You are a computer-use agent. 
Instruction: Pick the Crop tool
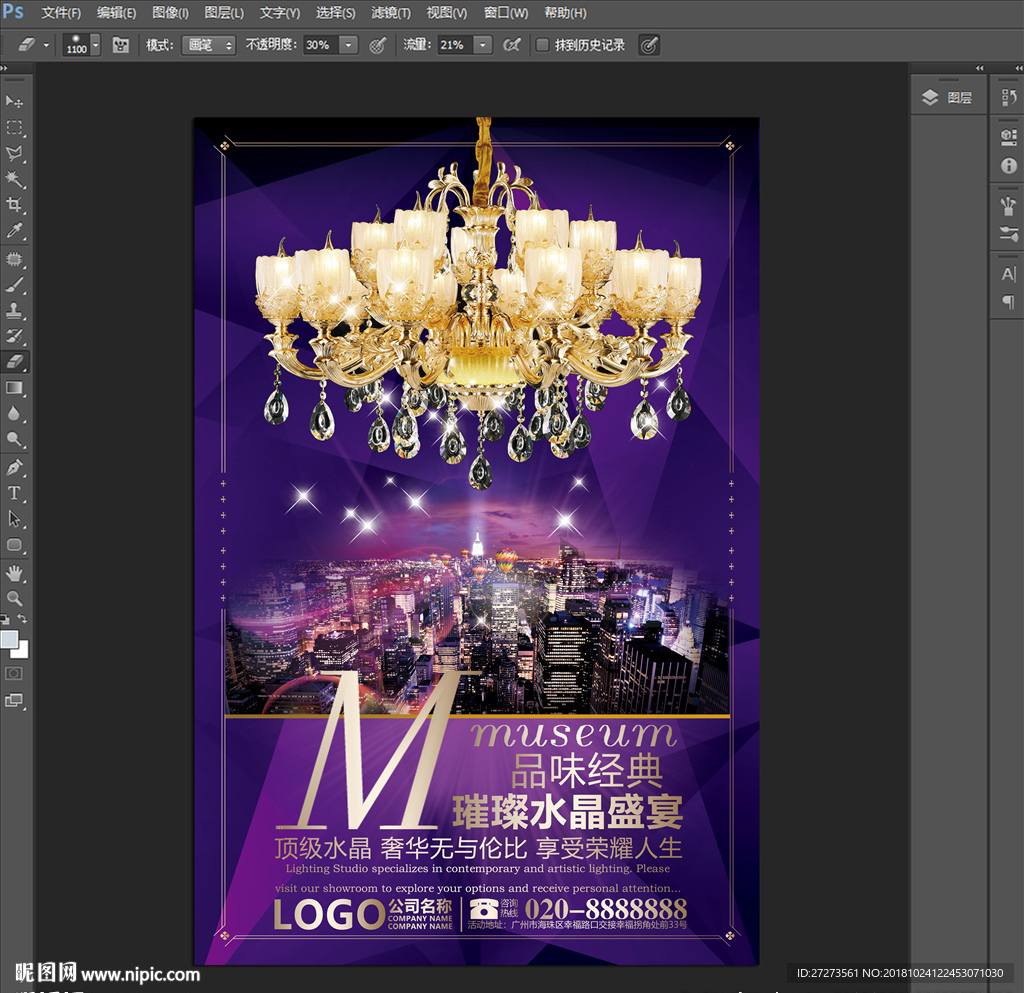click(x=15, y=206)
